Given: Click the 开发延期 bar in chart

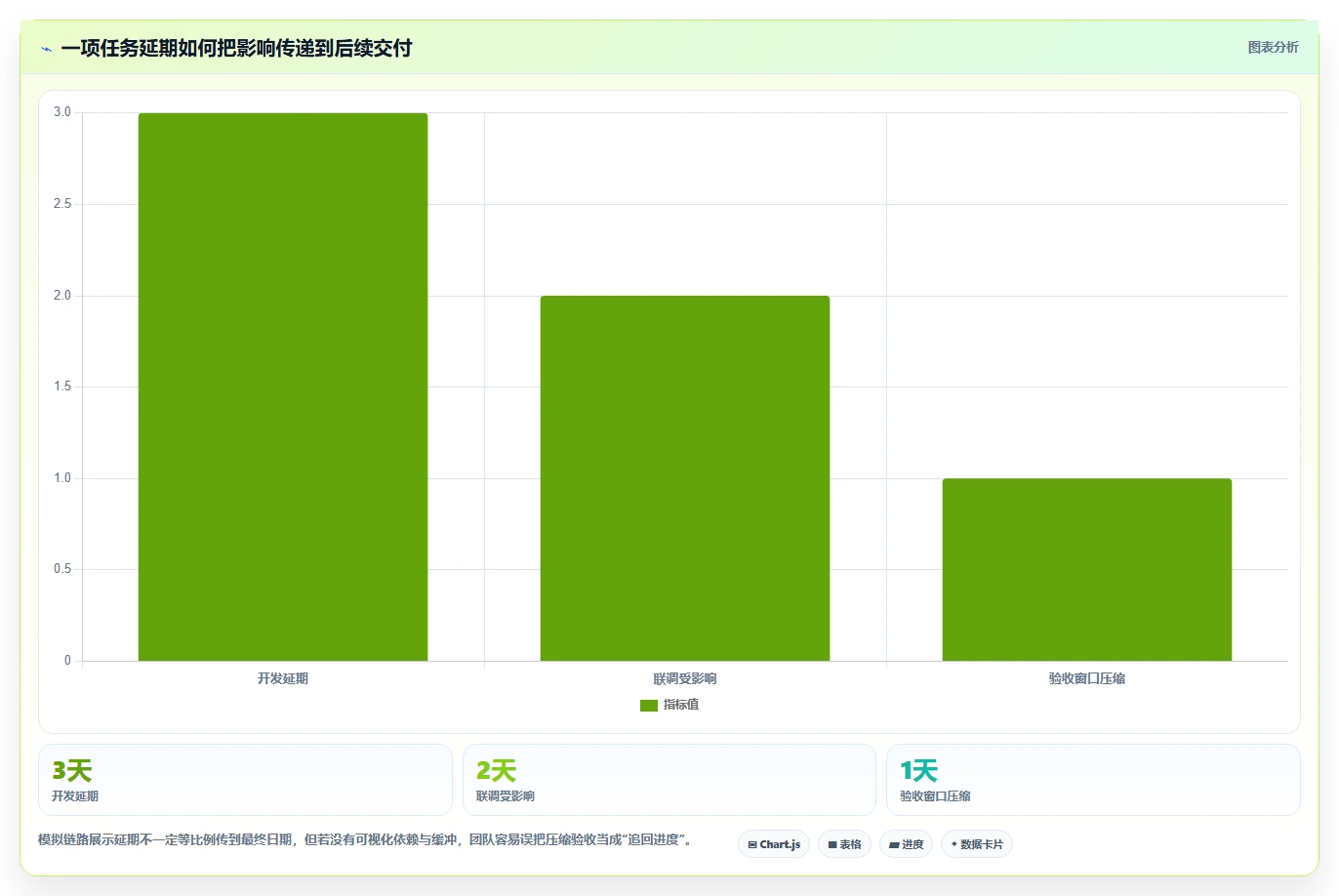Looking at the screenshot, I should click(283, 387).
